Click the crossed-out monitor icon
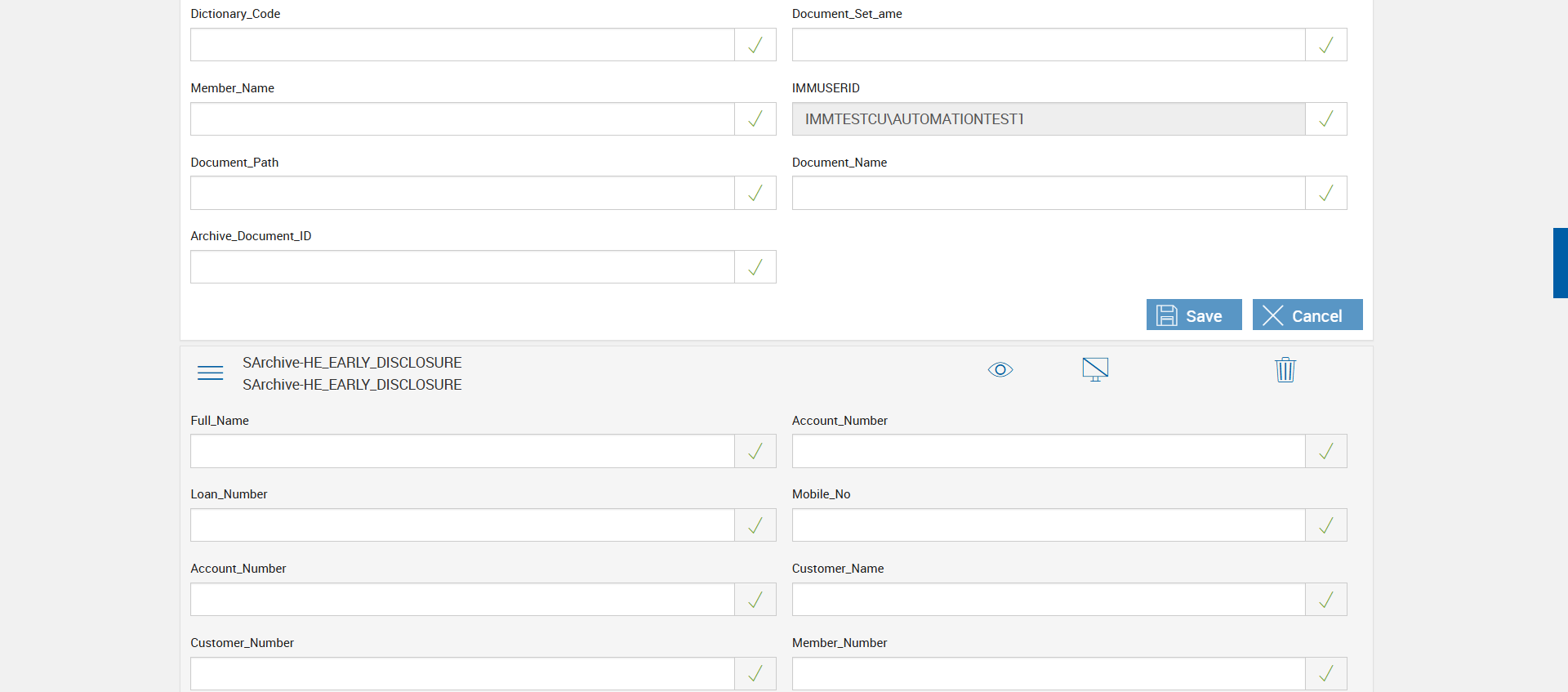Screen dimensions: 1568x692 (x=1095, y=370)
